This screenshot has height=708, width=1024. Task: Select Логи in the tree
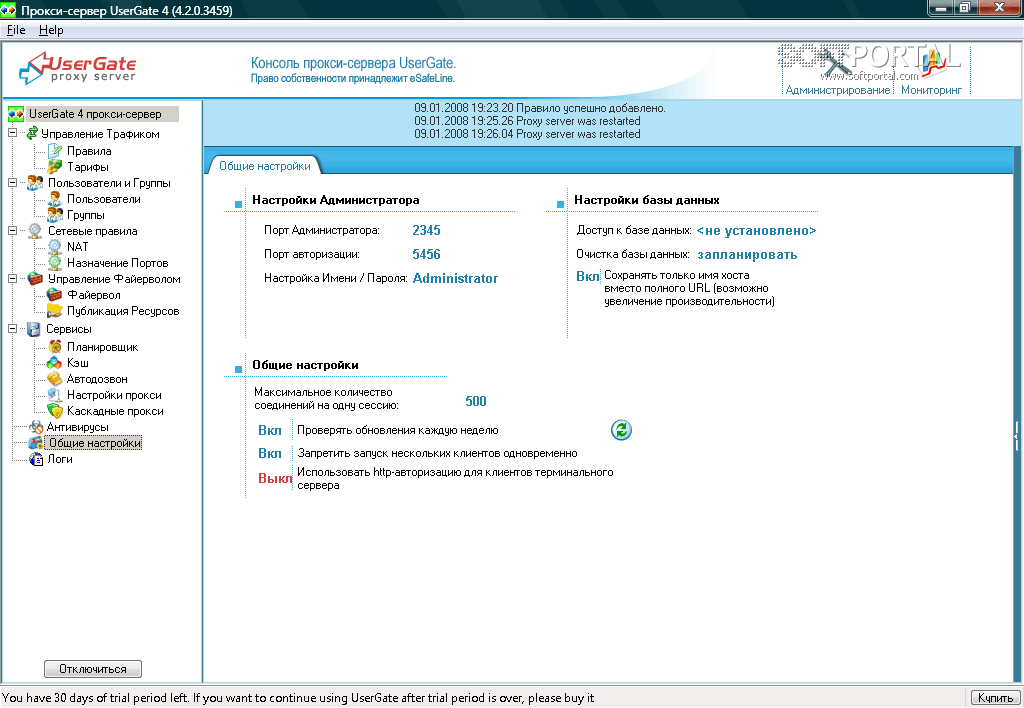59,459
